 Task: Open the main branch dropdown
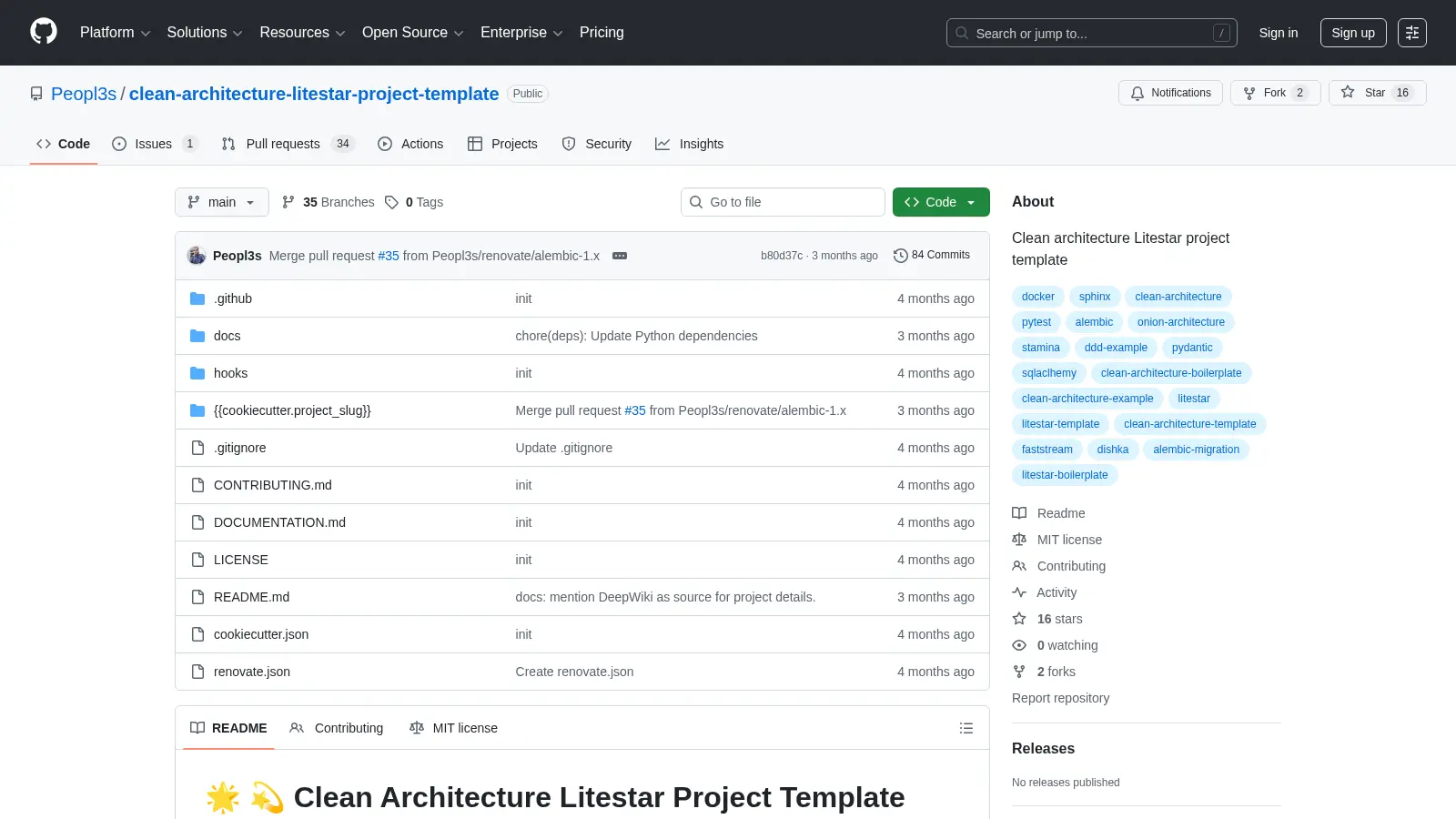tap(222, 202)
